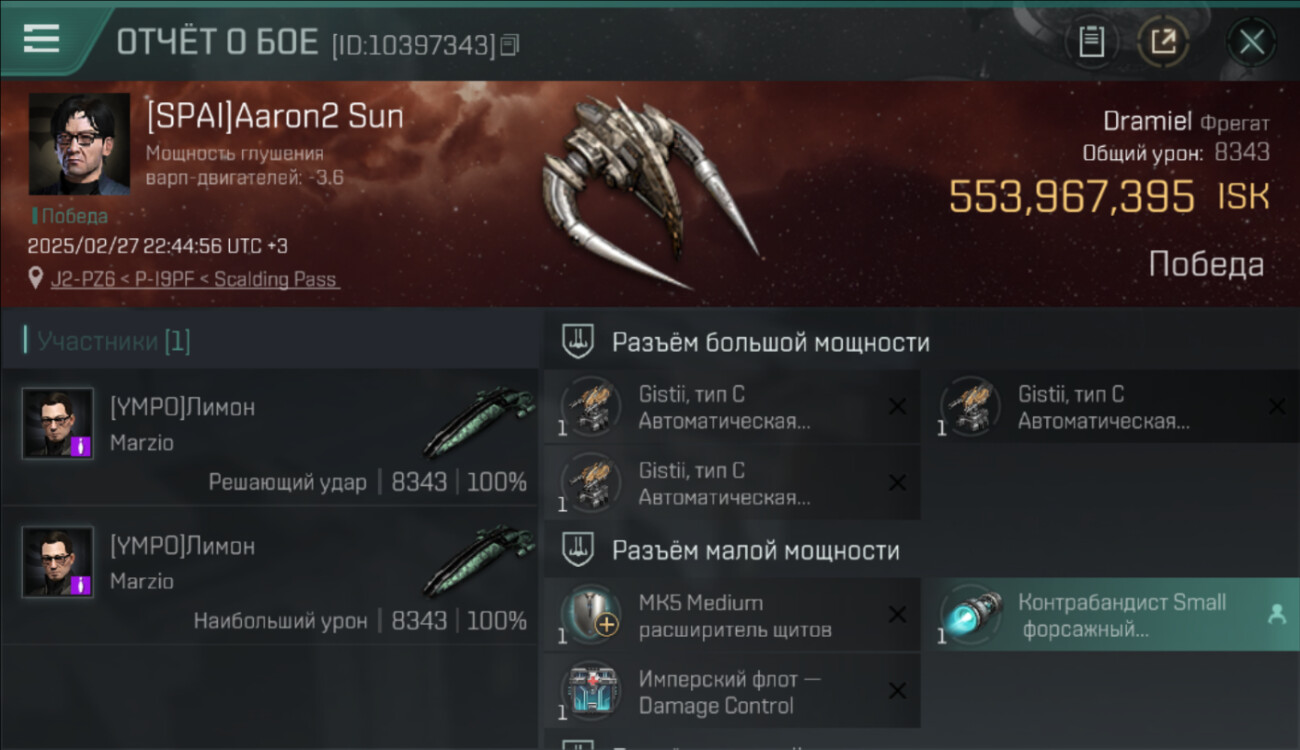Copy the battle report ID icon
The image size is (1300, 750).
[510, 45]
